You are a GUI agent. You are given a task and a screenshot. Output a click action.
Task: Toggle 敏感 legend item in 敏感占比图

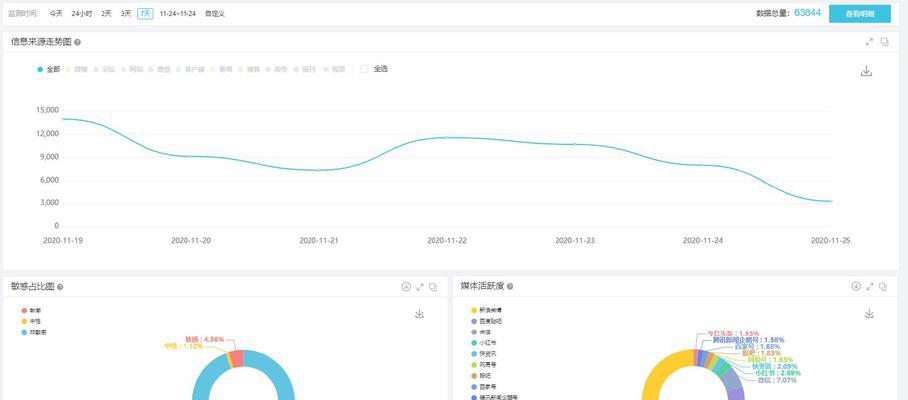[x=31, y=311]
